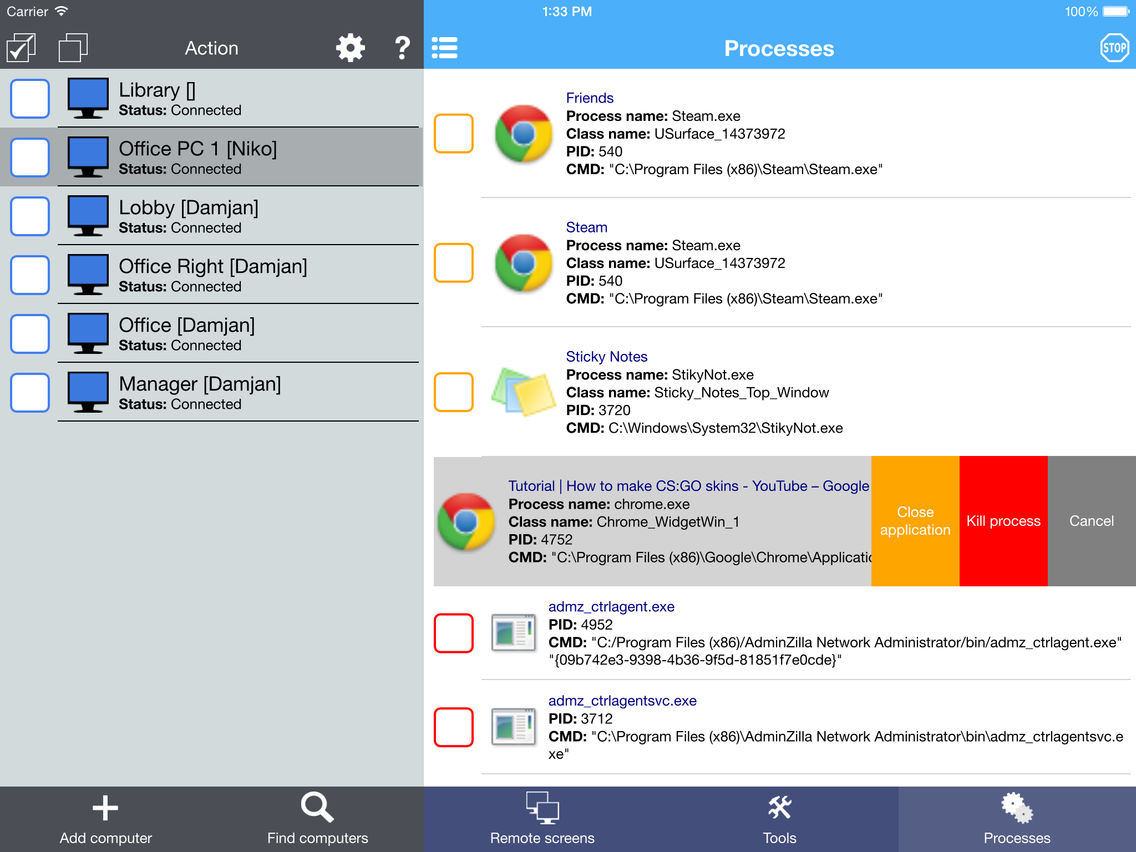Switch to the Remote screens tab
This screenshot has width=1136, height=852.
point(542,819)
